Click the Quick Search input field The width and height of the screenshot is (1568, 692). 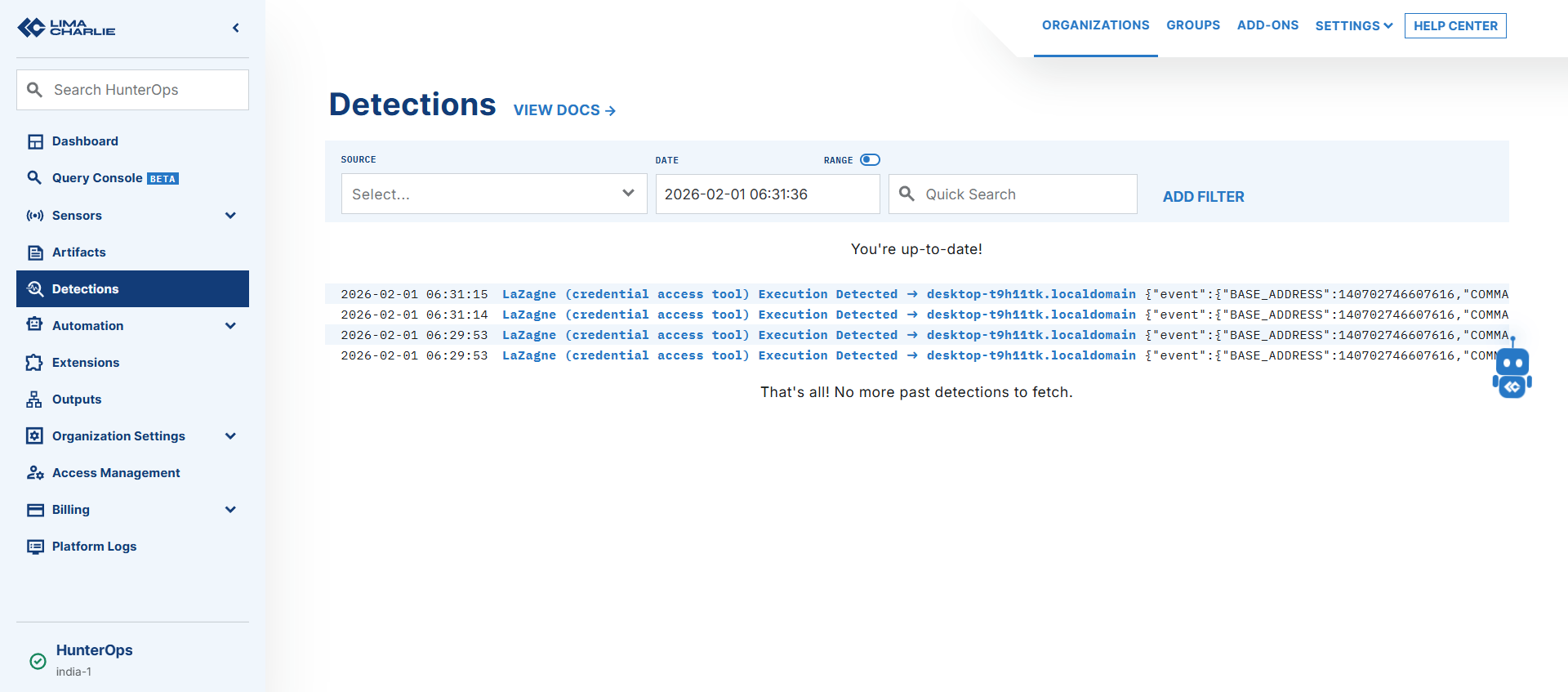(1013, 194)
